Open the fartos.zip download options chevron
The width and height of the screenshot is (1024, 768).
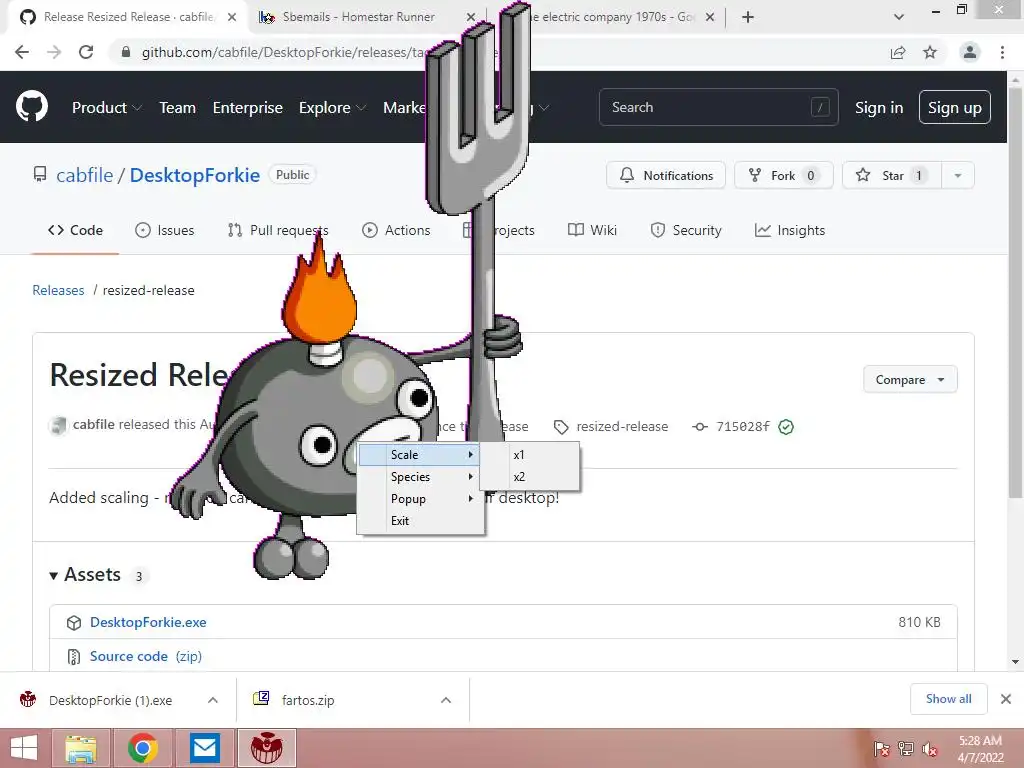click(446, 700)
